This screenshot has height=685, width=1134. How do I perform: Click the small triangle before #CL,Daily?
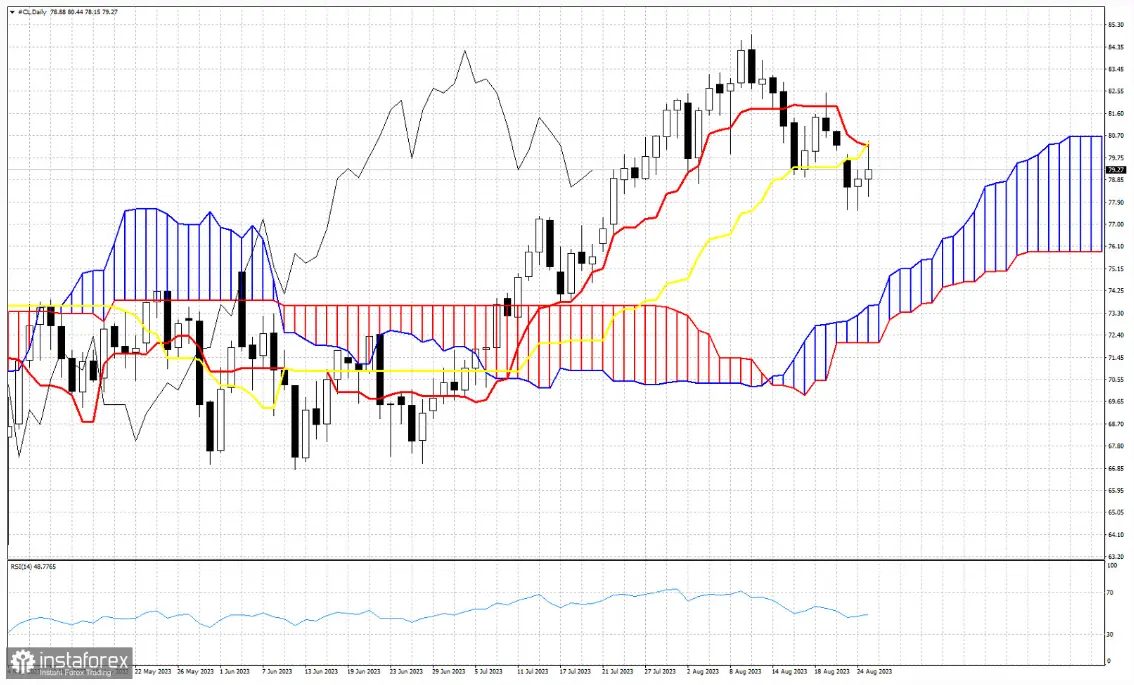pos(9,11)
